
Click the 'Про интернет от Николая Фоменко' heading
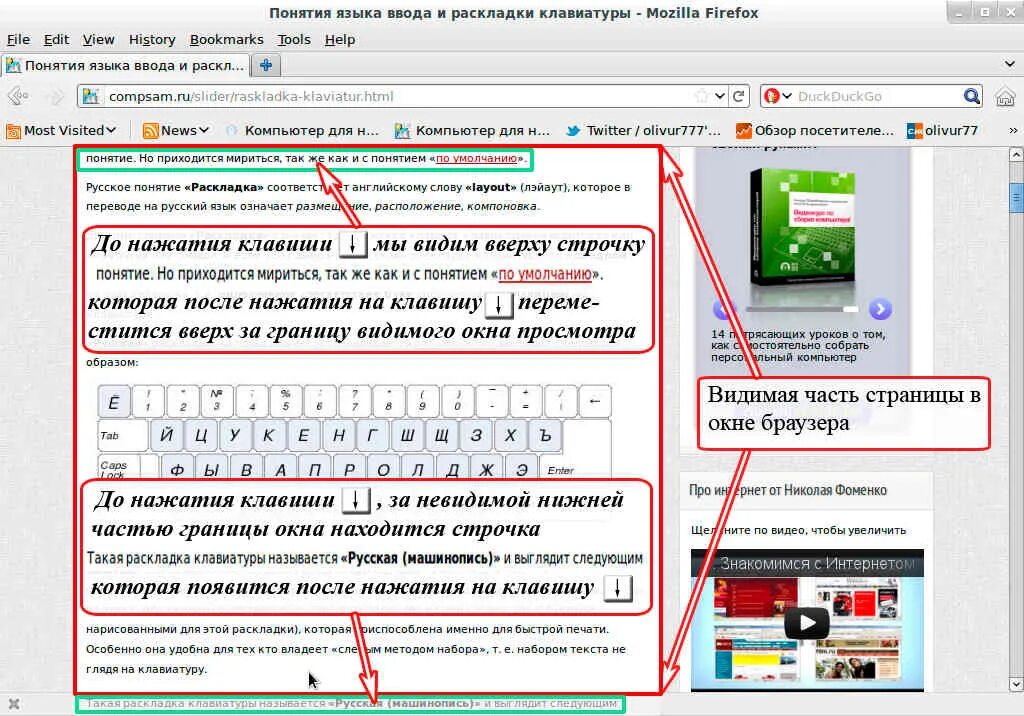tap(788, 490)
